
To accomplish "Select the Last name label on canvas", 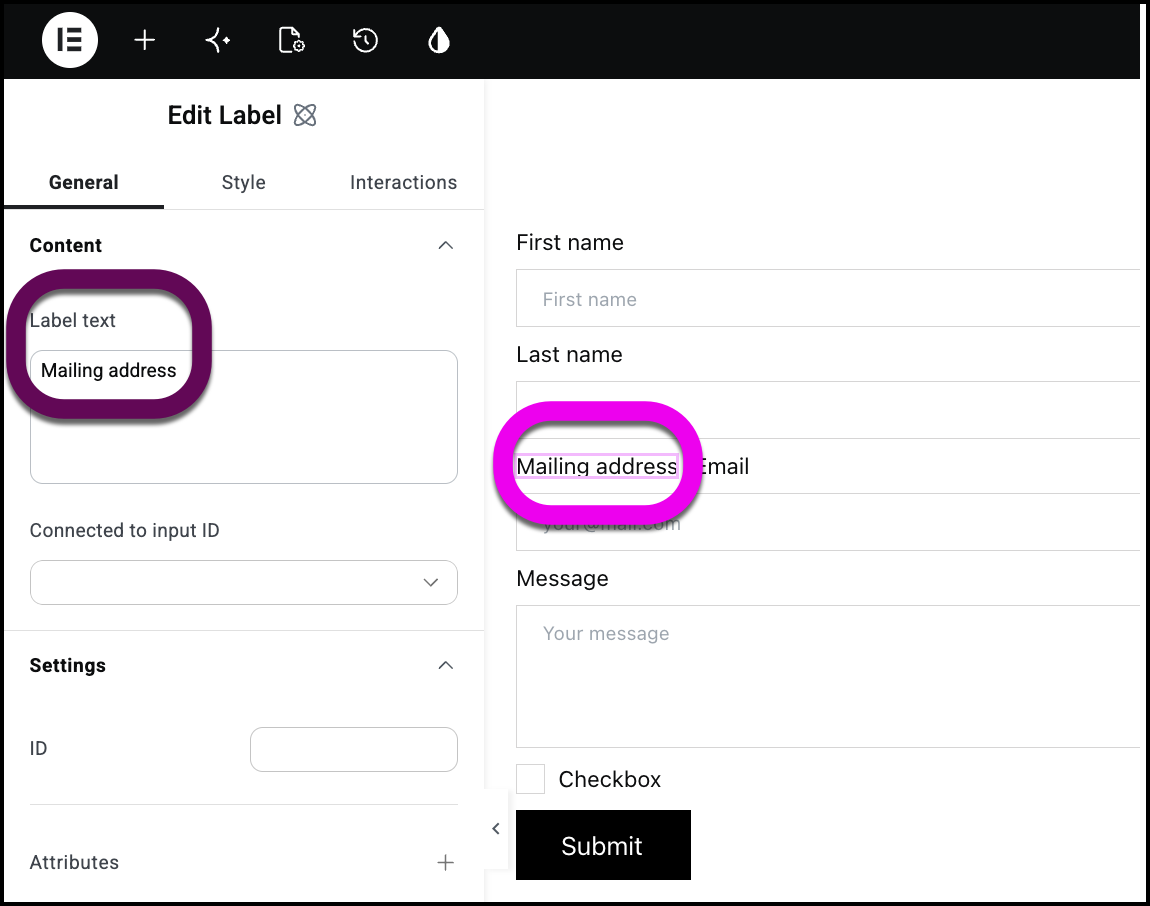I will [569, 355].
